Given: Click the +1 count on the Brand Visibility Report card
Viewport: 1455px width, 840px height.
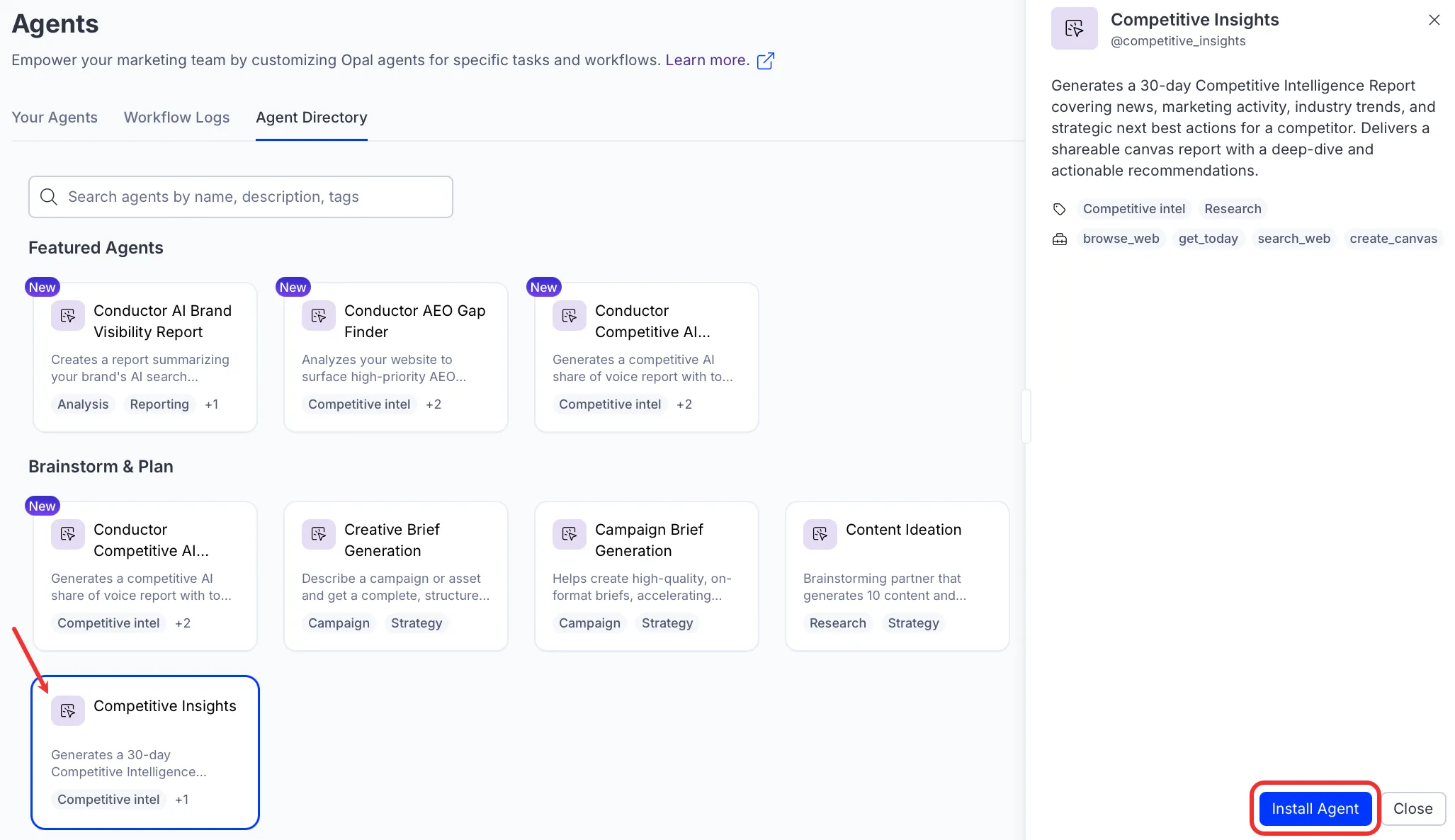Looking at the screenshot, I should pyautogui.click(x=212, y=404).
